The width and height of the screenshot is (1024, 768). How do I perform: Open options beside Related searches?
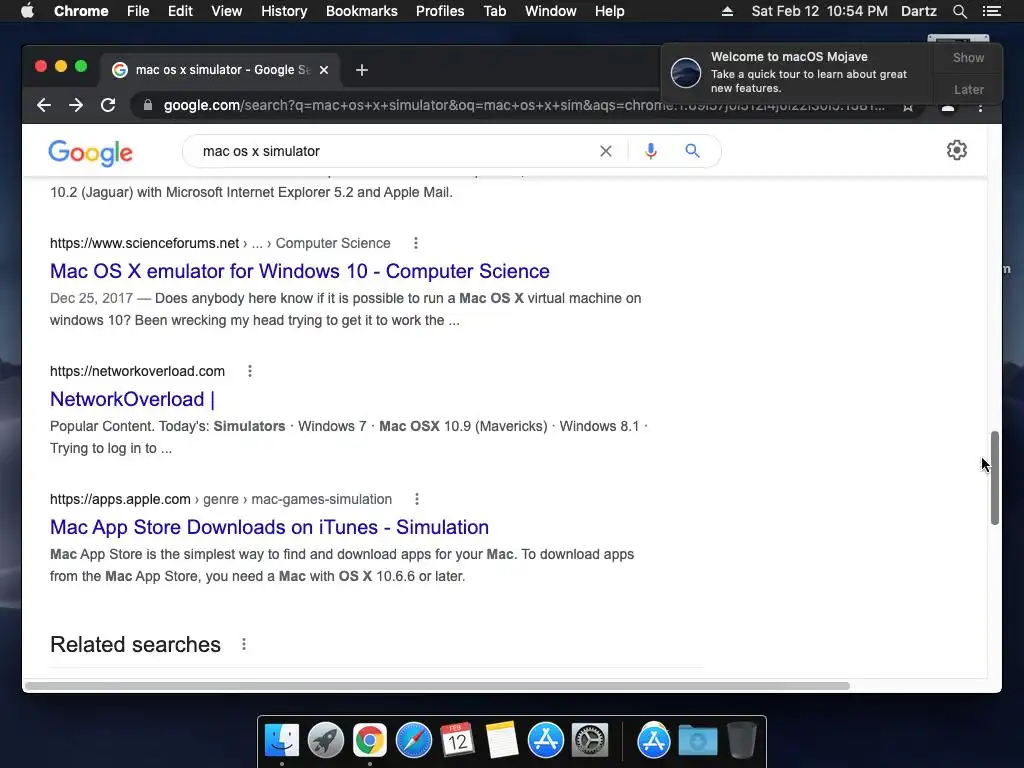[x=244, y=645]
